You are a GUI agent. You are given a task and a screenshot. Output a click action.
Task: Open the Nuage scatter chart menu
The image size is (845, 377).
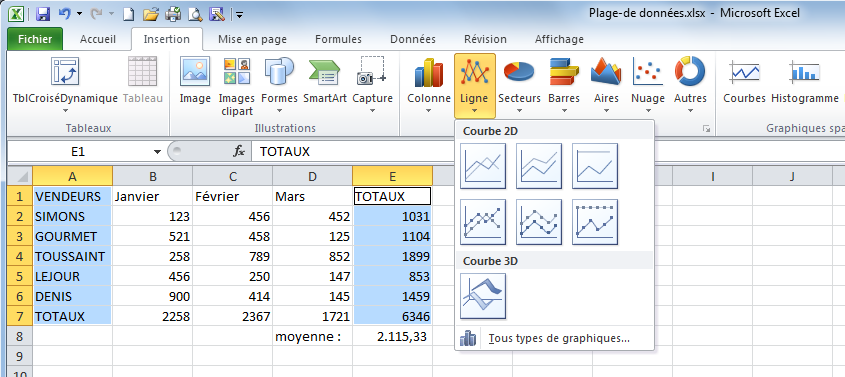(x=647, y=85)
